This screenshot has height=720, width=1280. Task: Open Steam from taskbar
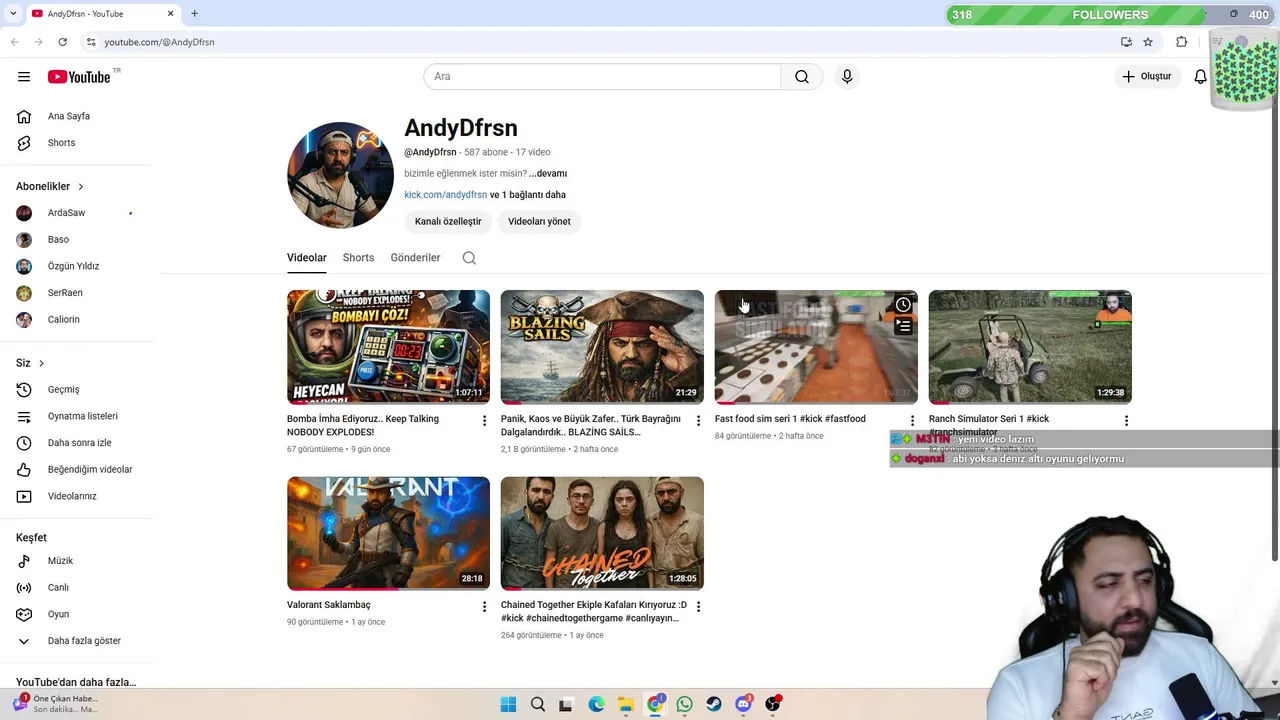click(x=714, y=704)
